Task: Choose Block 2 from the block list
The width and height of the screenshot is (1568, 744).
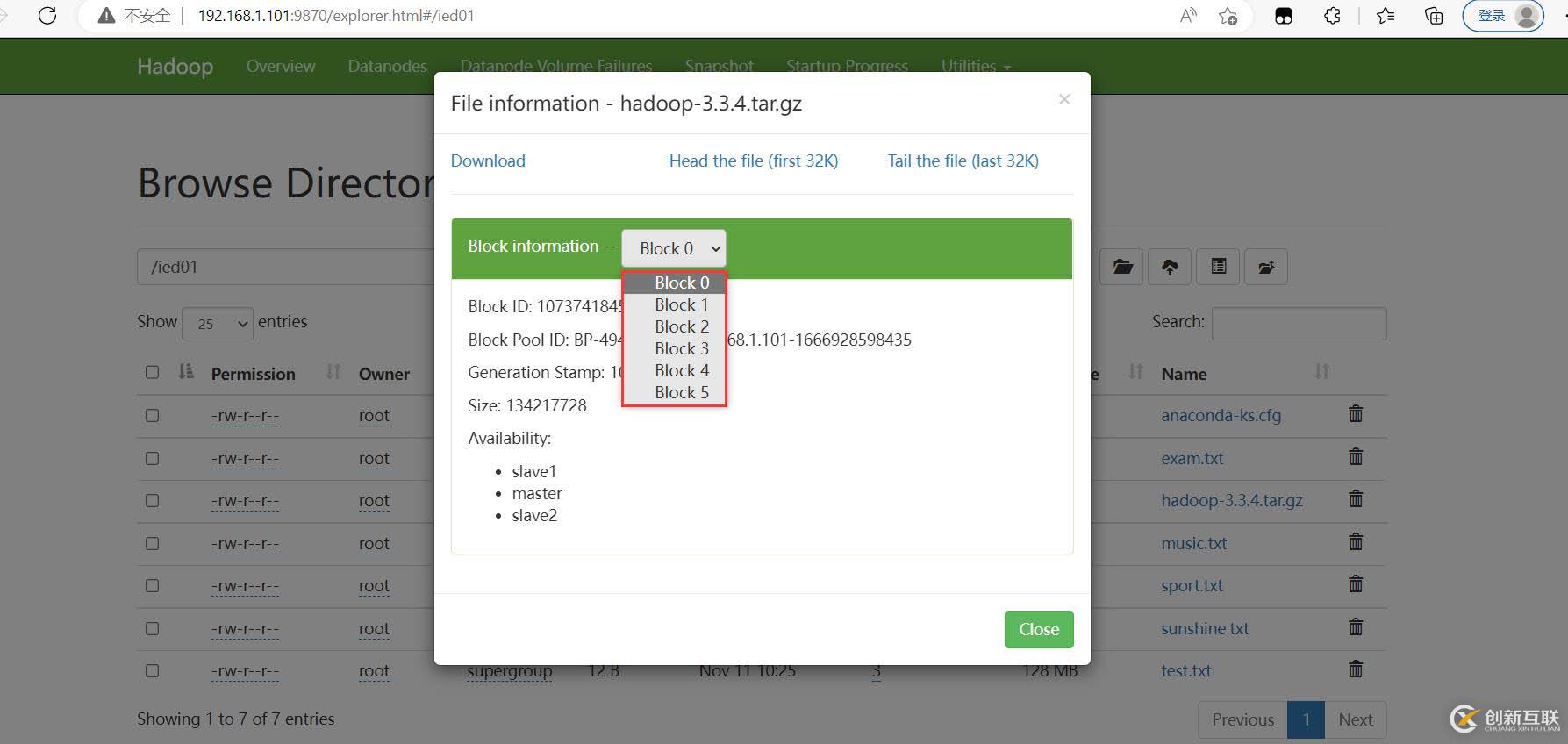Action: [x=675, y=326]
